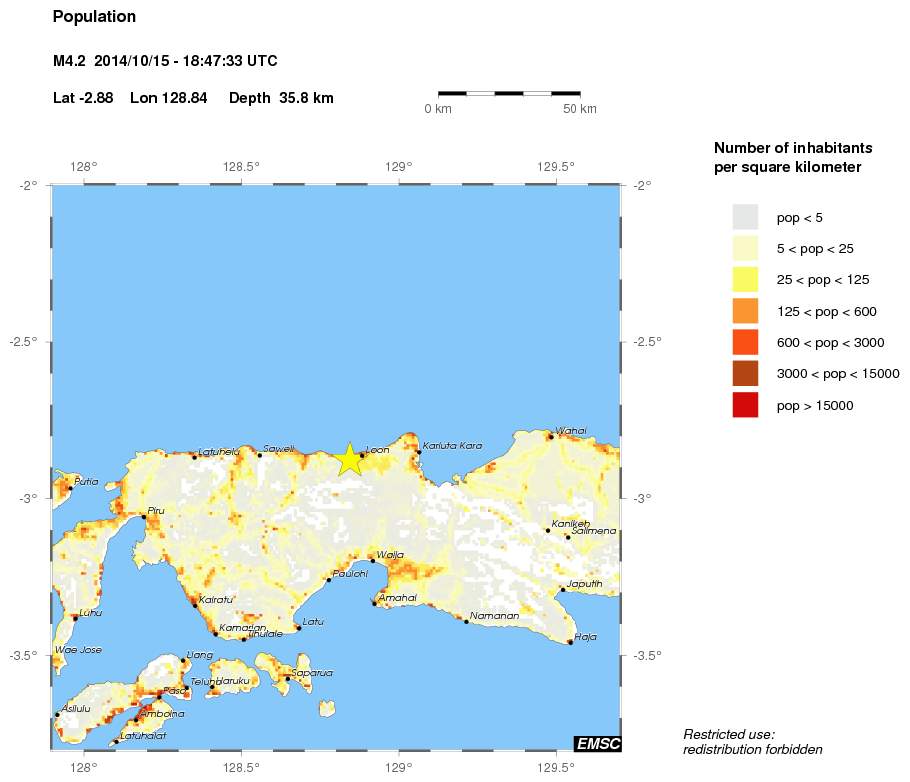Viewport: 910px width, 782px height.
Task: Click the yellow earthquake epicenter star
Action: (x=349, y=459)
